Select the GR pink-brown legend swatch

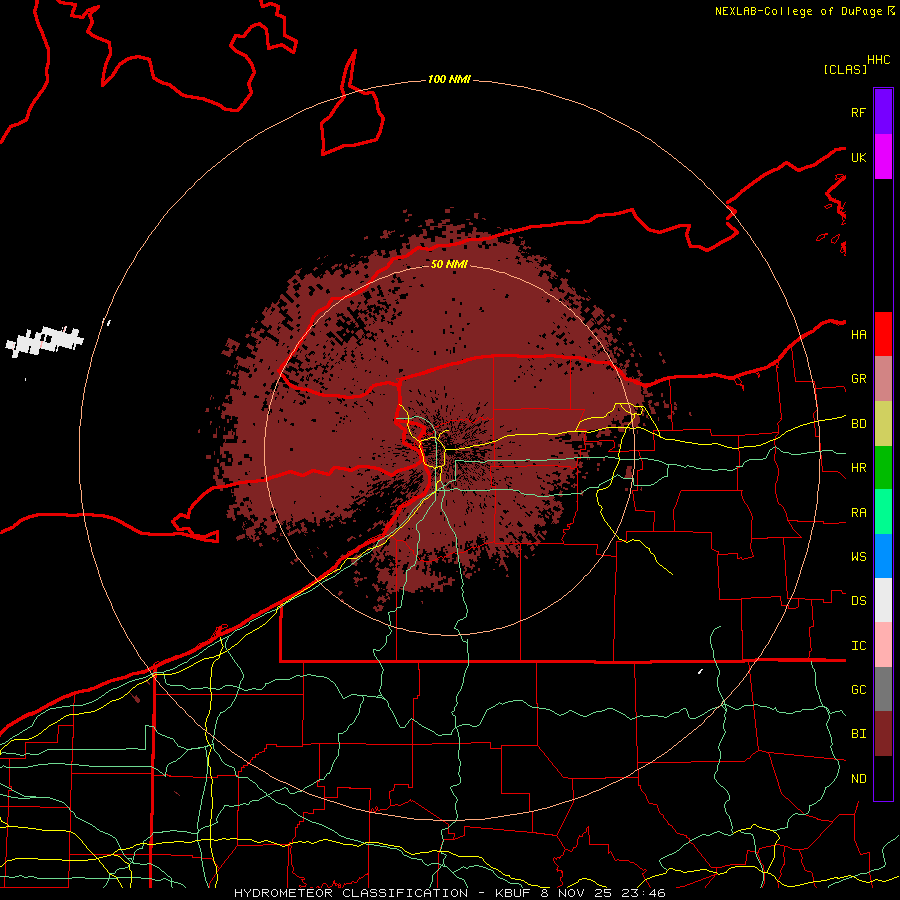click(x=883, y=379)
